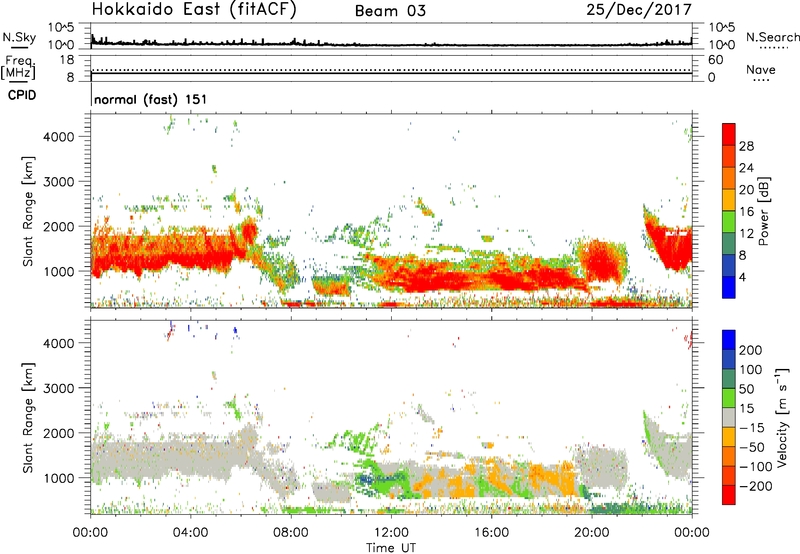Click the 'Velocity [m s-1]' colorbar title
Image resolution: width=800 pixels, height=554 pixels.
782,418
